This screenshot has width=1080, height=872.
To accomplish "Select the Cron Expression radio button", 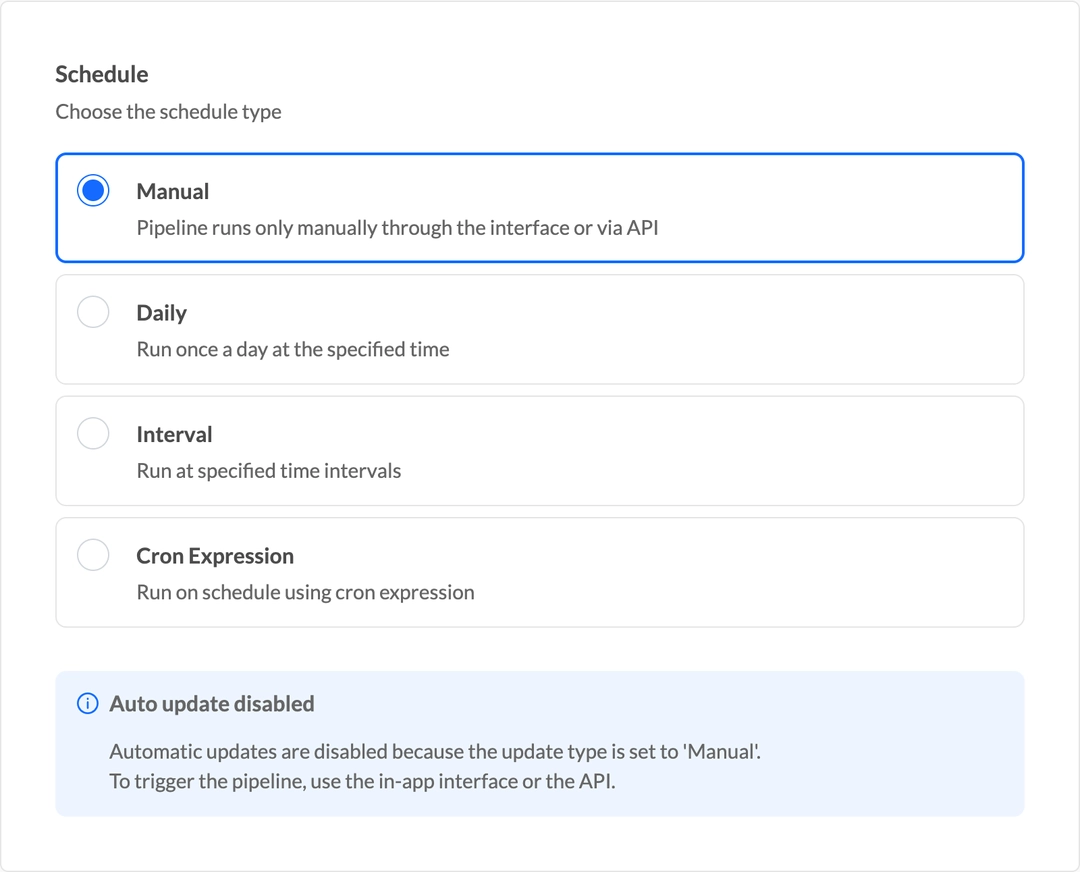I will [93, 555].
